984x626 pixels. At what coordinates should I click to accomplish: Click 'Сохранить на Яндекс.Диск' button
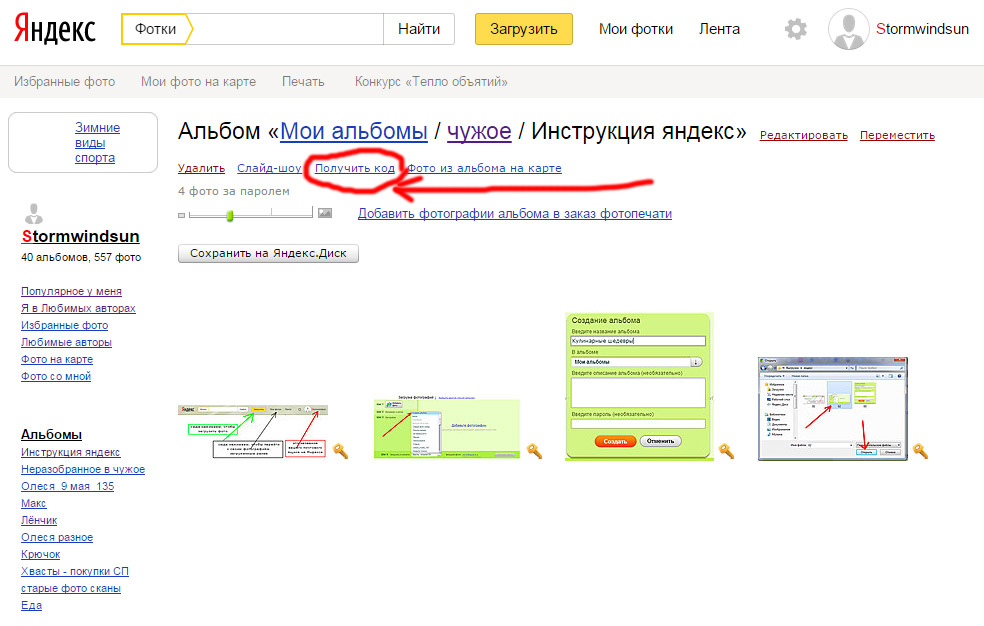click(x=269, y=253)
